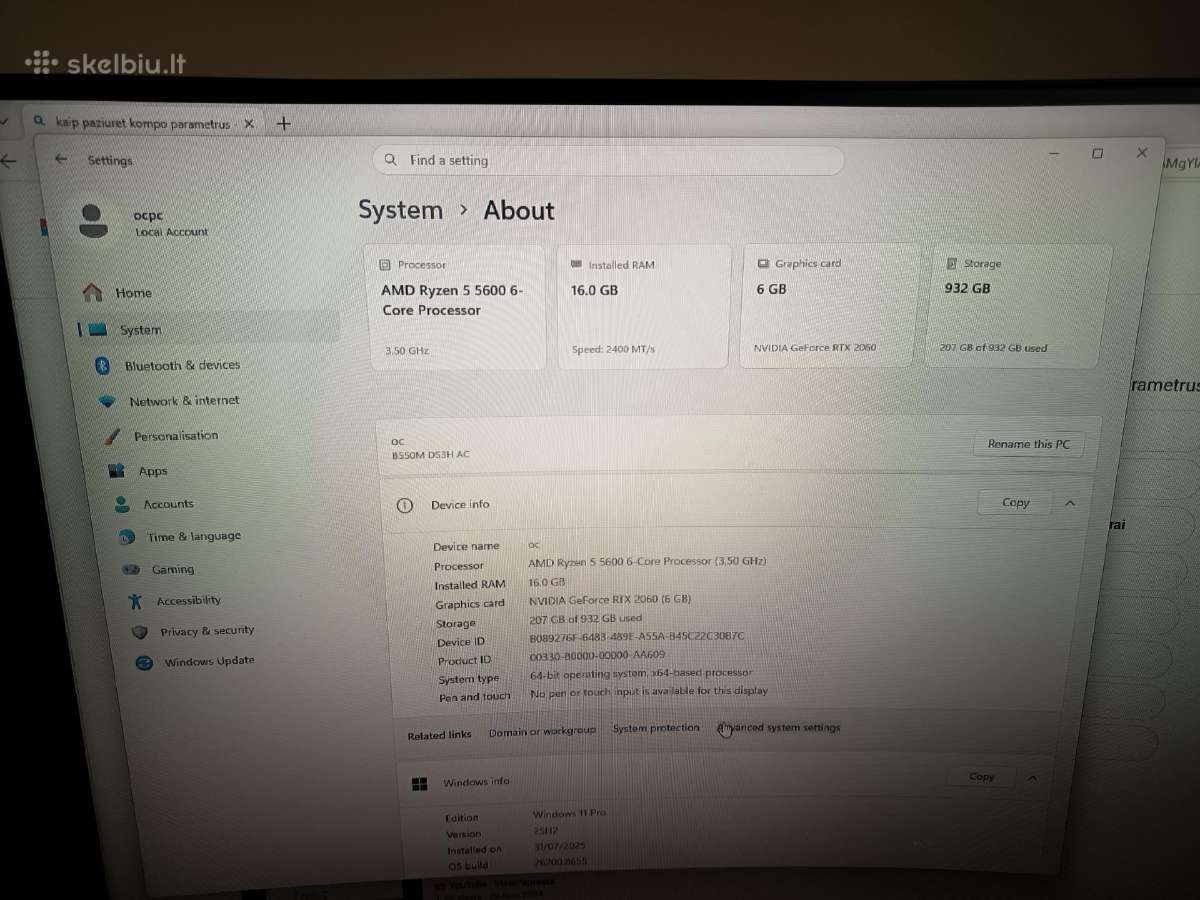Click the Settings back arrow
1200x900 pixels.
coord(61,159)
